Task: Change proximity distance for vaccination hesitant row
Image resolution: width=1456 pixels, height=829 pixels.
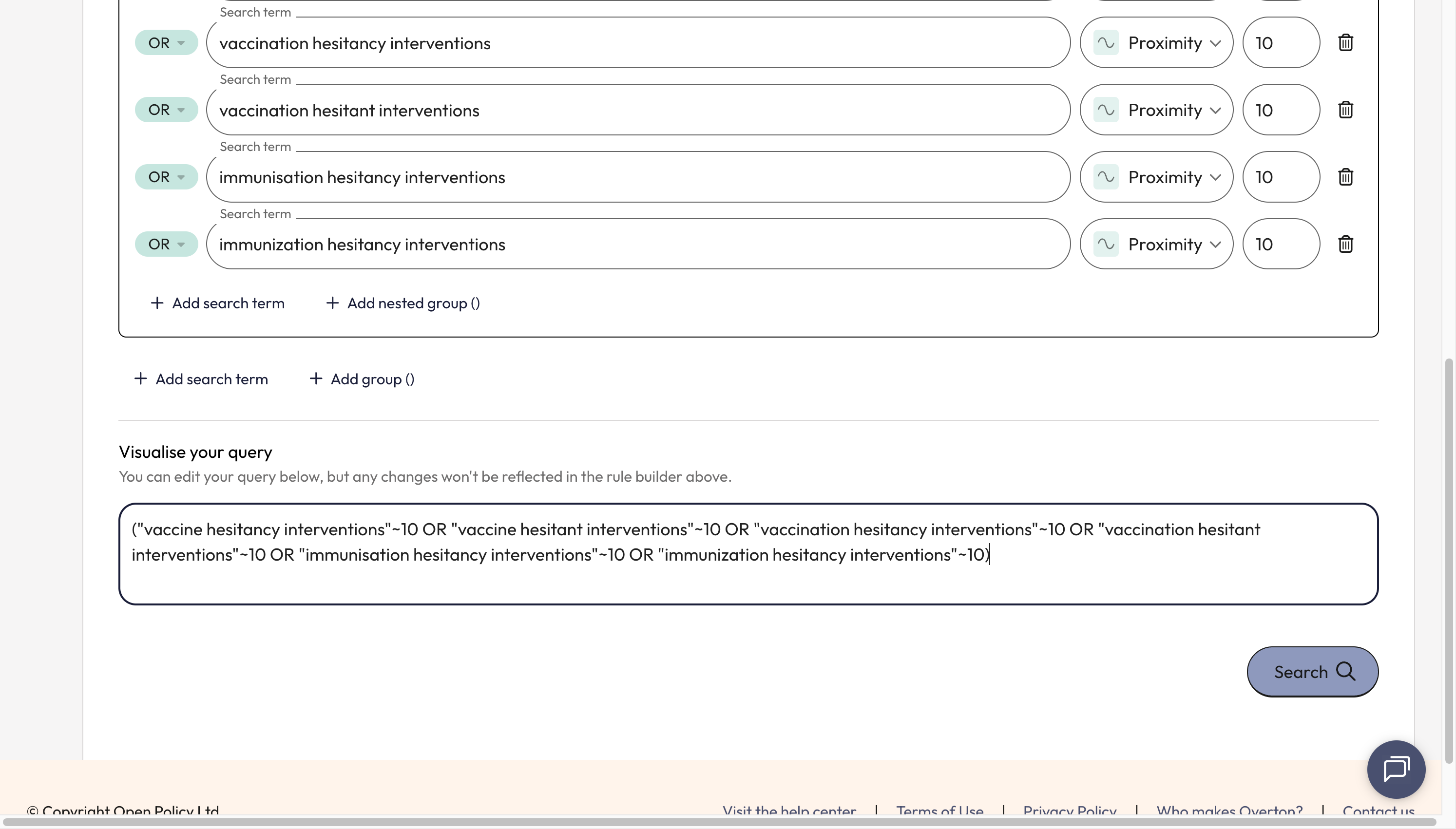Action: (1281, 110)
